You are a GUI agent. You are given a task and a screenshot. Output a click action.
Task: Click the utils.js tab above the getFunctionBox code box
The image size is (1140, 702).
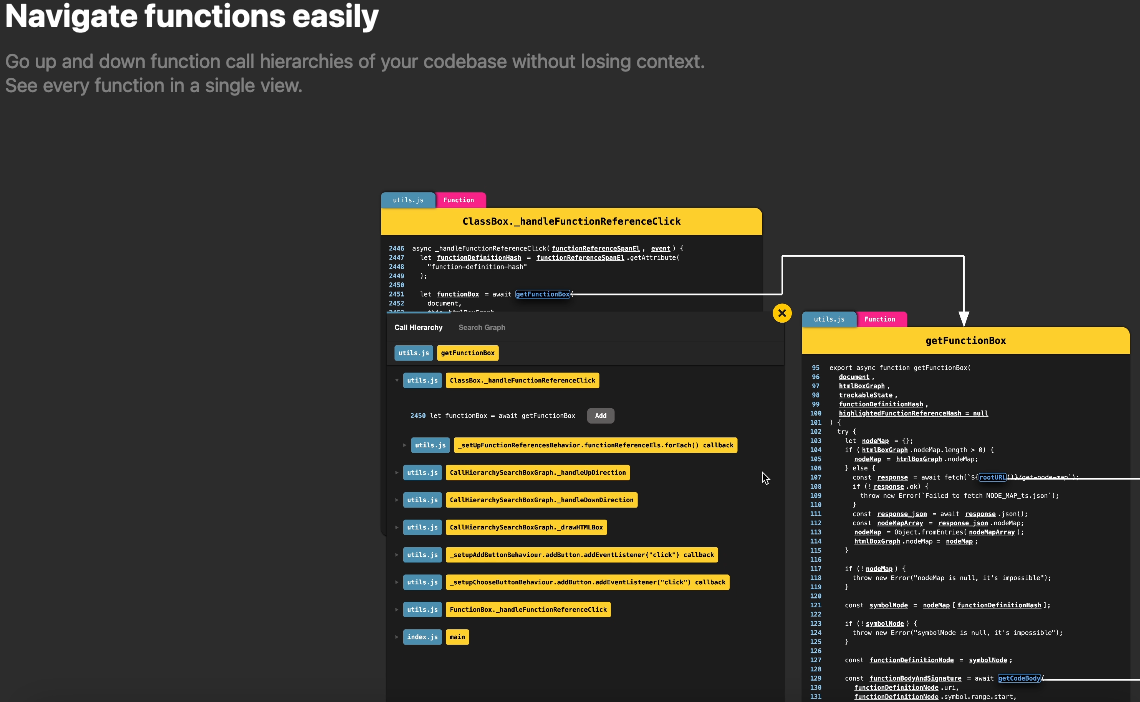click(x=829, y=319)
